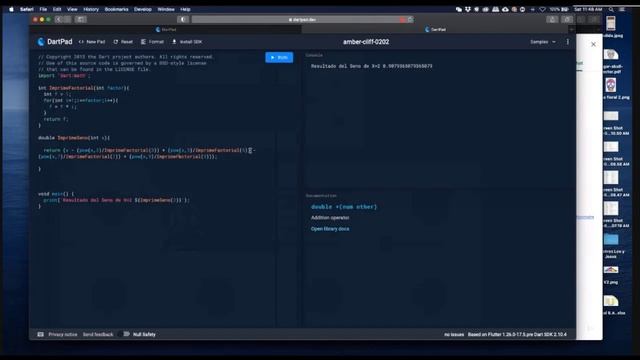Image resolution: width=640 pixels, height=360 pixels.
Task: Click the Safari share button
Action: (552, 19)
